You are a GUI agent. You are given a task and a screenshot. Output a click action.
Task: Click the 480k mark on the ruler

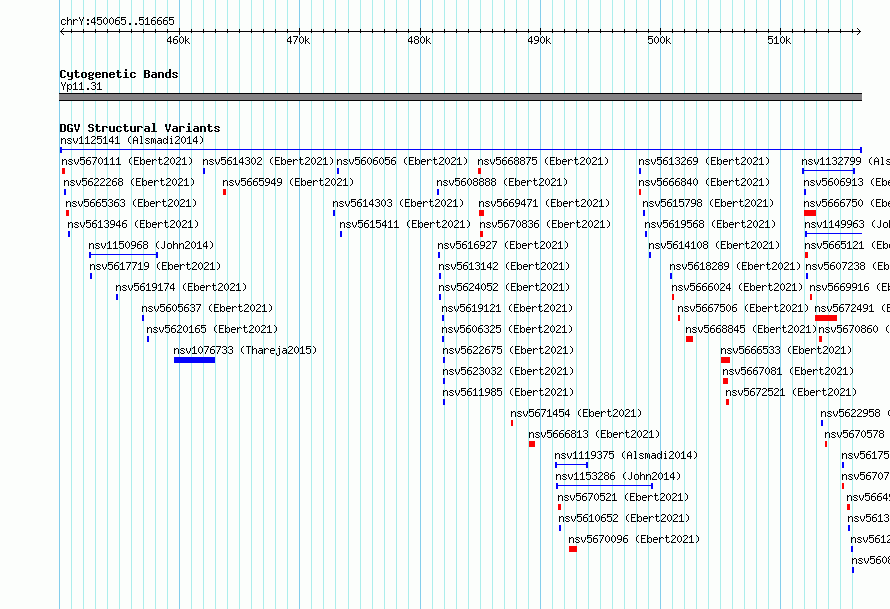click(x=419, y=40)
